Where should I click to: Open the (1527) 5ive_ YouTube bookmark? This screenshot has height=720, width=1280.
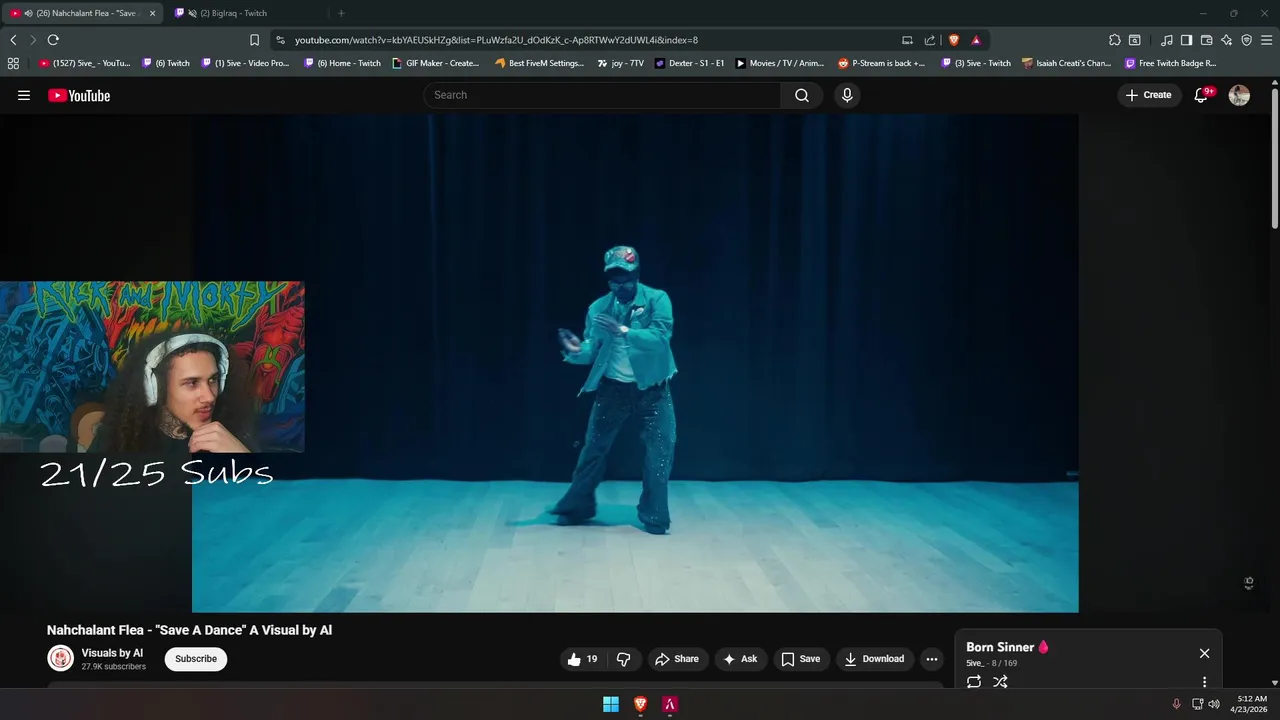(85, 63)
